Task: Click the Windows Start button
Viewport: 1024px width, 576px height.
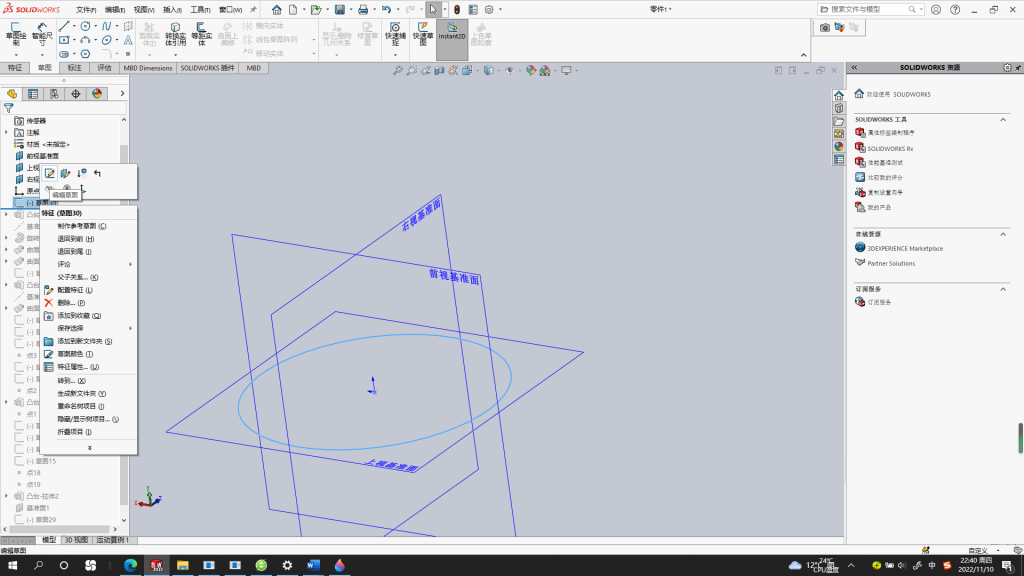Action: (12, 566)
